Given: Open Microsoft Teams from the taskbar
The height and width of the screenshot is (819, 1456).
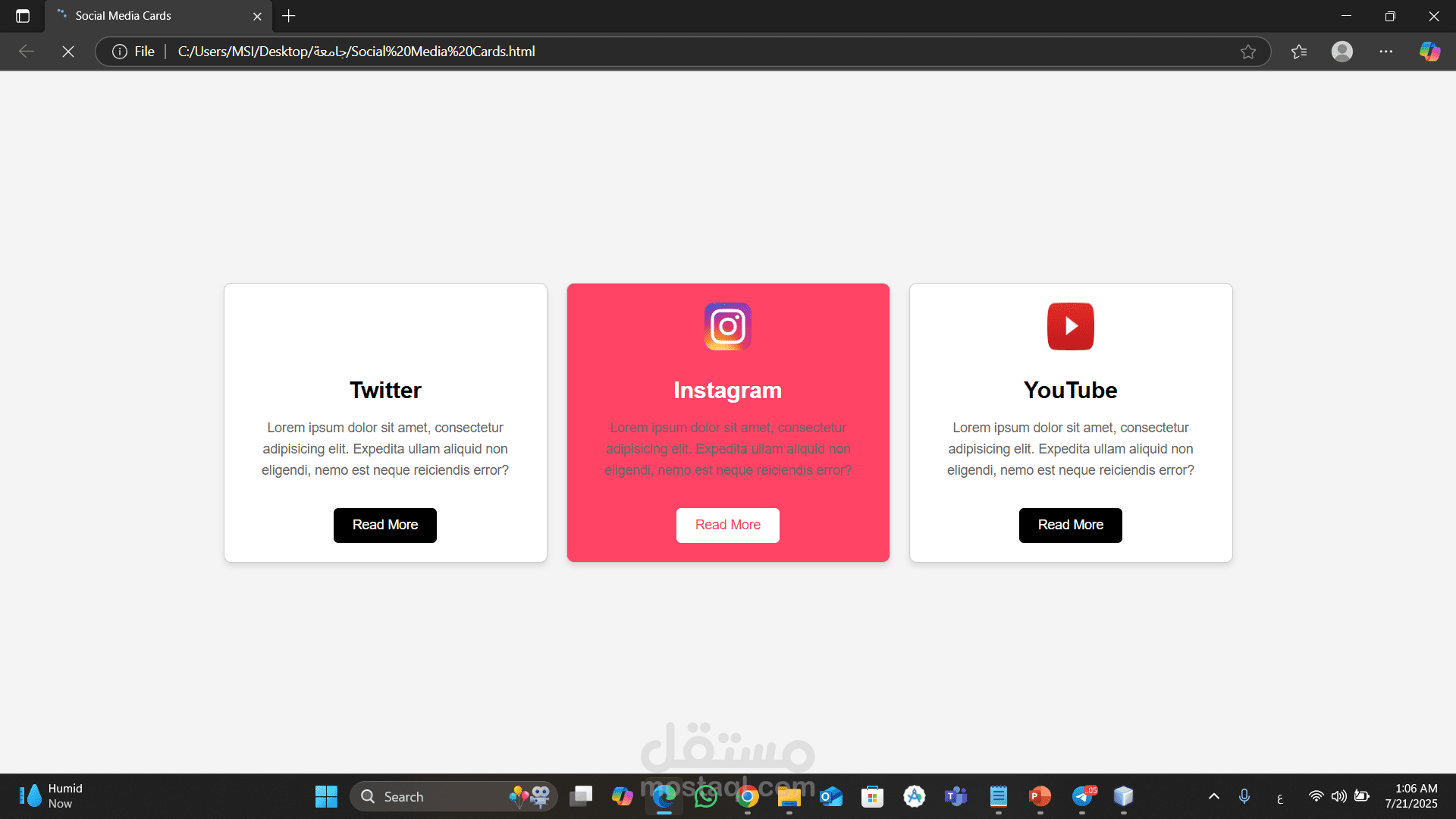Looking at the screenshot, I should [x=956, y=796].
